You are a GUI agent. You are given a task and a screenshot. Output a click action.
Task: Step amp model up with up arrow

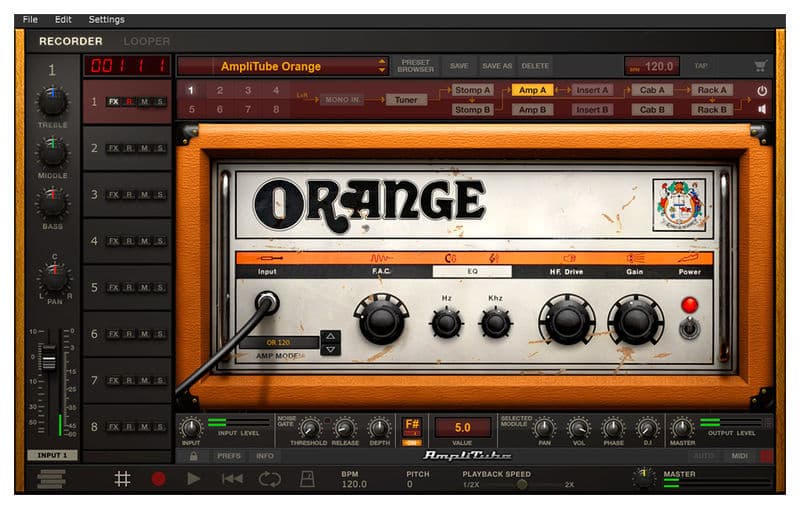coord(330,337)
